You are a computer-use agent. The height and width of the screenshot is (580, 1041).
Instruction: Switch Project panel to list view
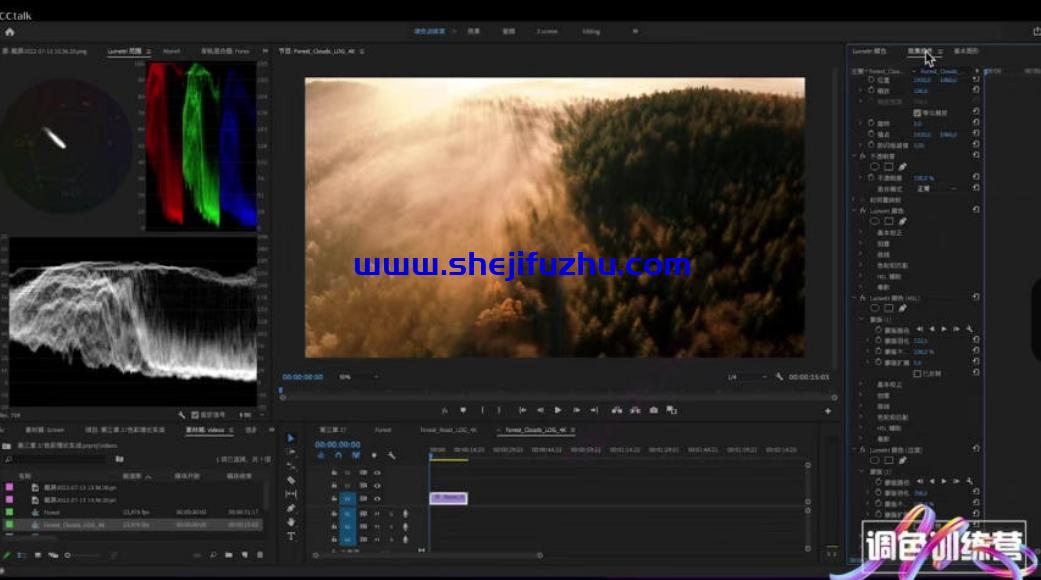tap(22, 555)
